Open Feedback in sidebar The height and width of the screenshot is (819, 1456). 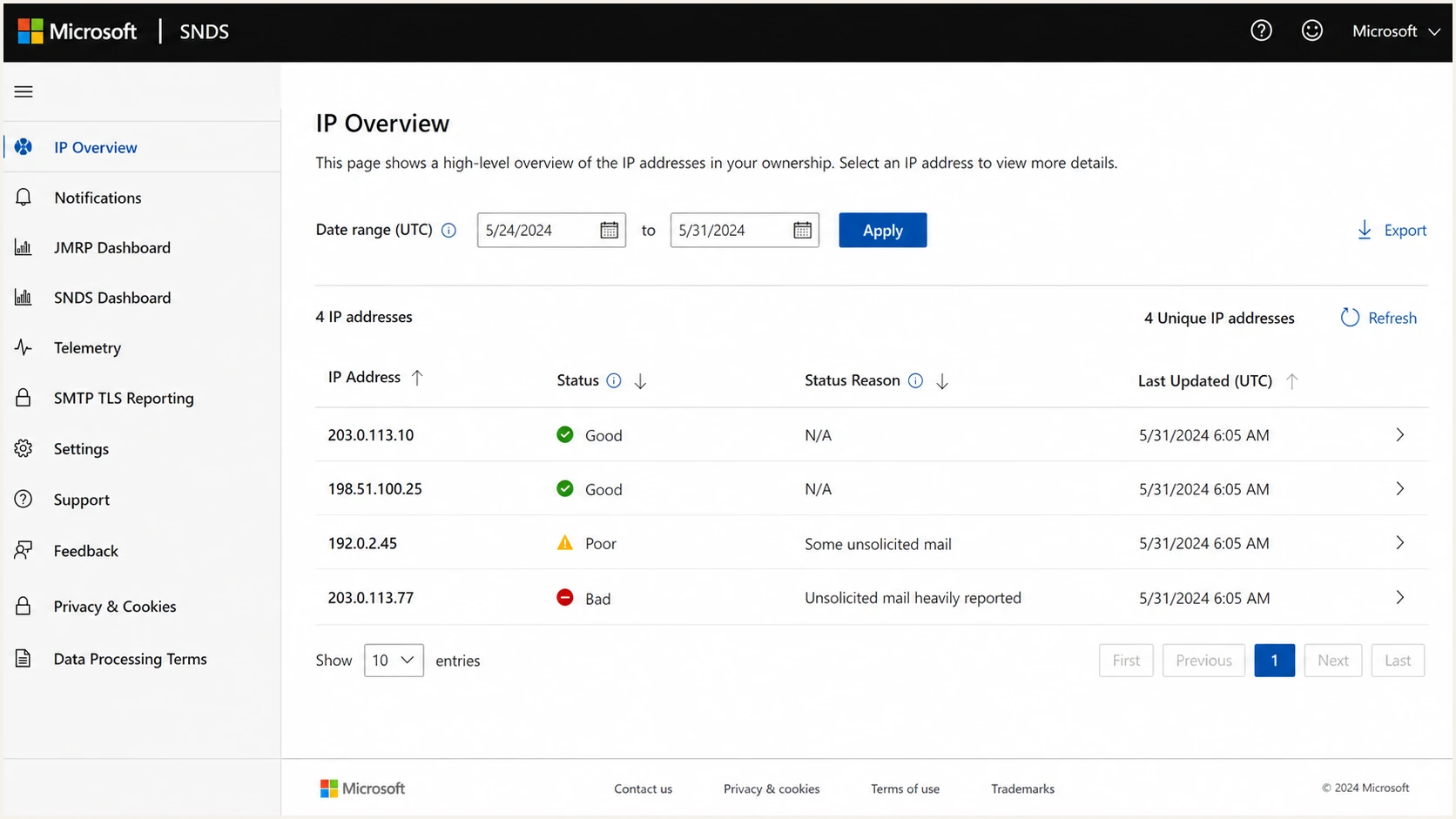(142, 551)
